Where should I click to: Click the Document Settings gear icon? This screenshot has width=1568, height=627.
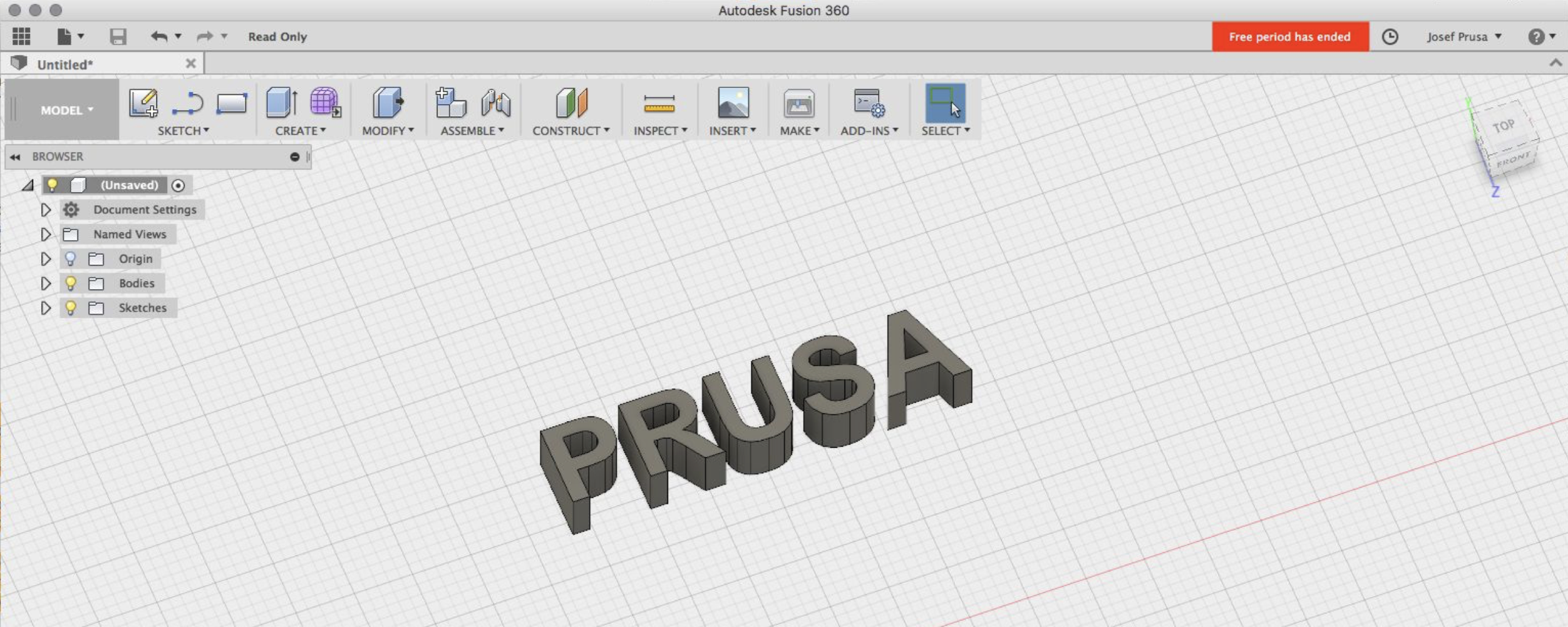71,210
